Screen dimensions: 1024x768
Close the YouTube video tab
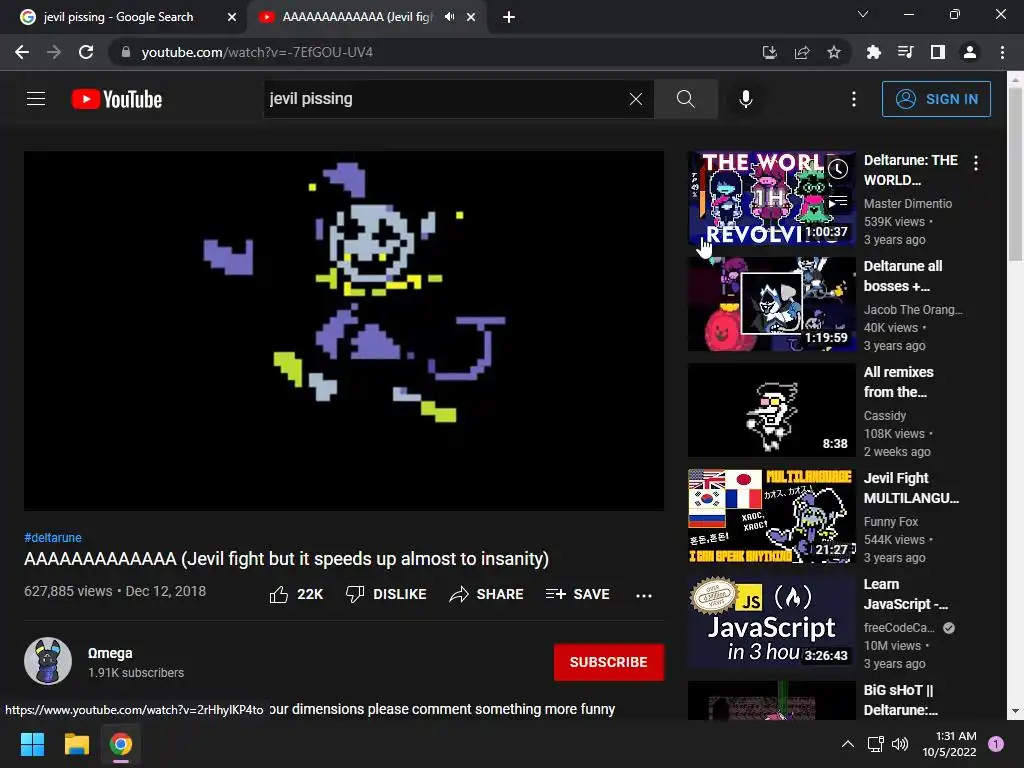coord(471,17)
